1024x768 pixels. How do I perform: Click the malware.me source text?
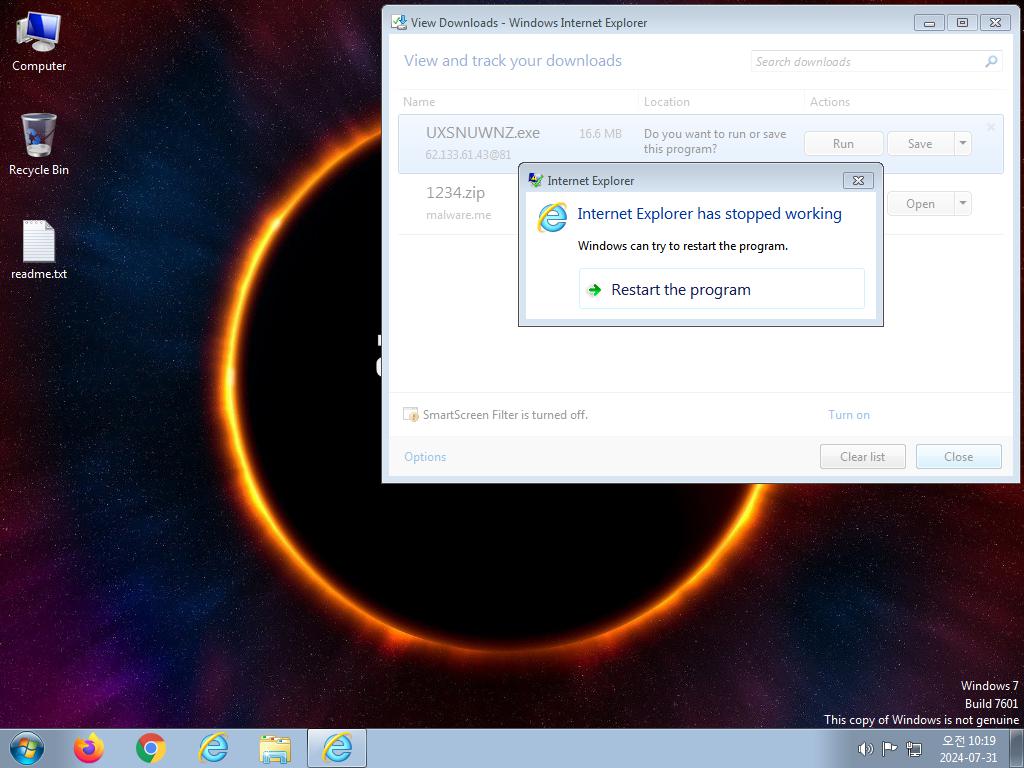[x=458, y=215]
